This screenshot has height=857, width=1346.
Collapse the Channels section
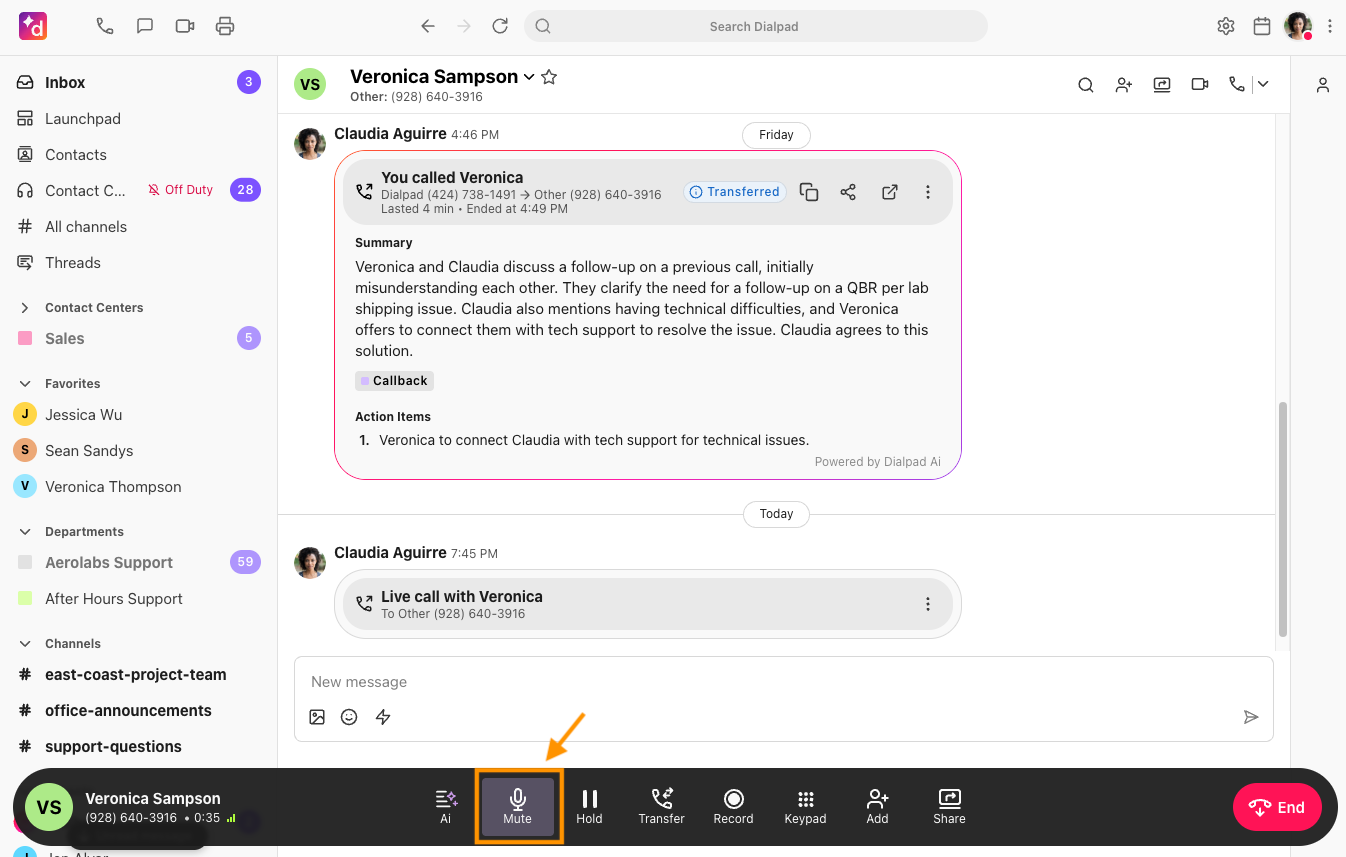click(25, 644)
